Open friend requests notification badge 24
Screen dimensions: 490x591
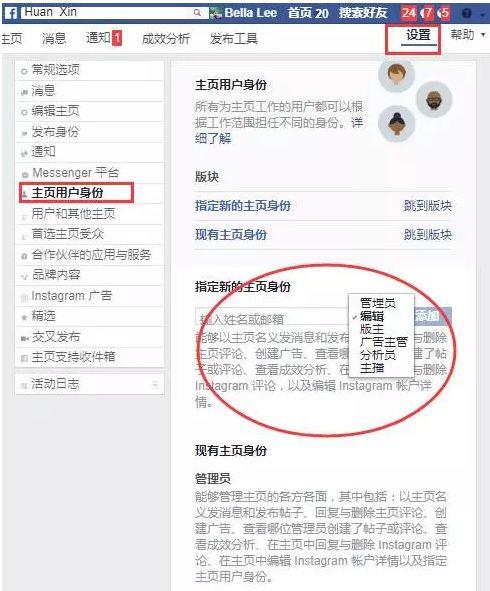click(x=408, y=13)
